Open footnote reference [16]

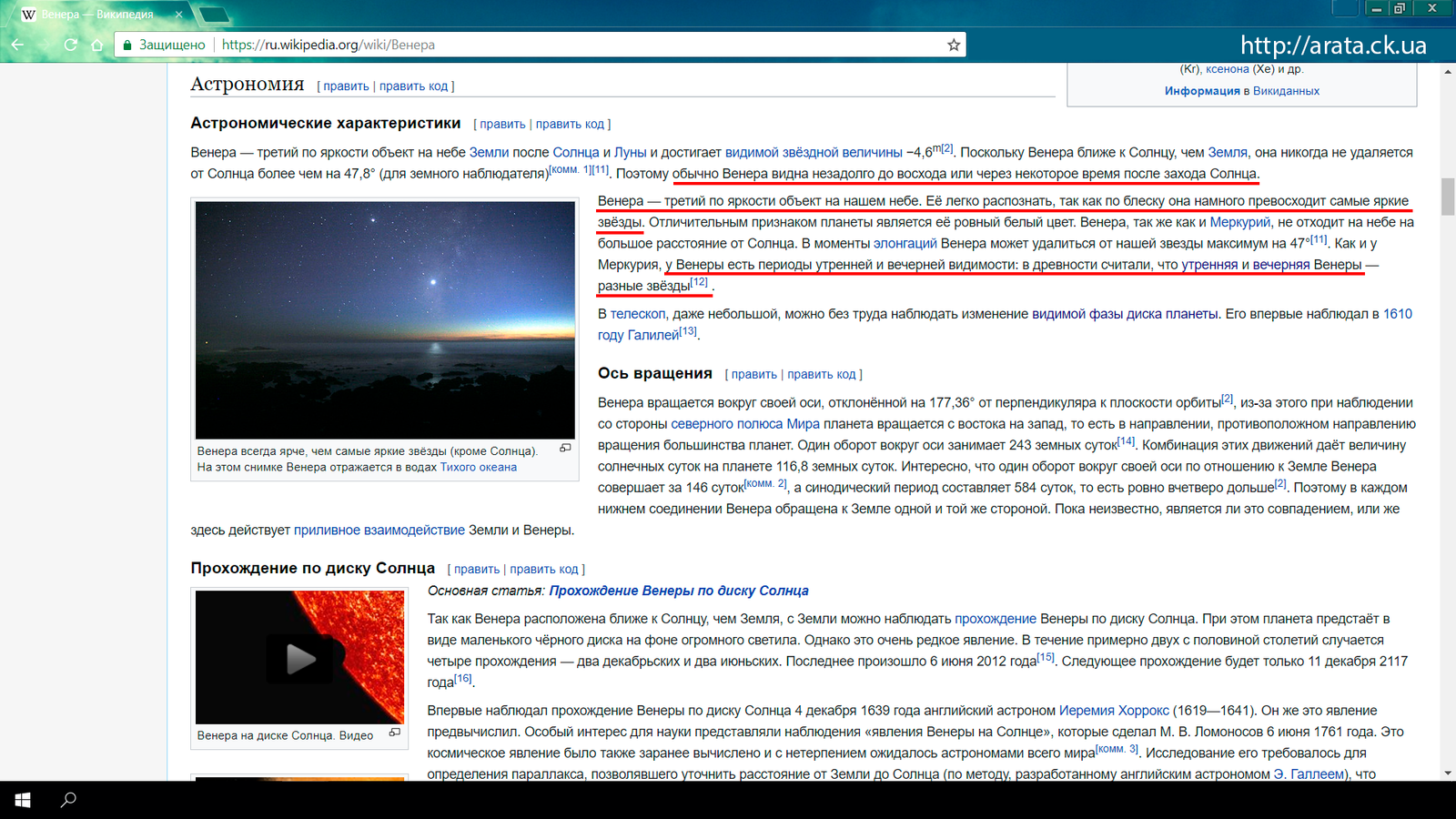[x=462, y=678]
